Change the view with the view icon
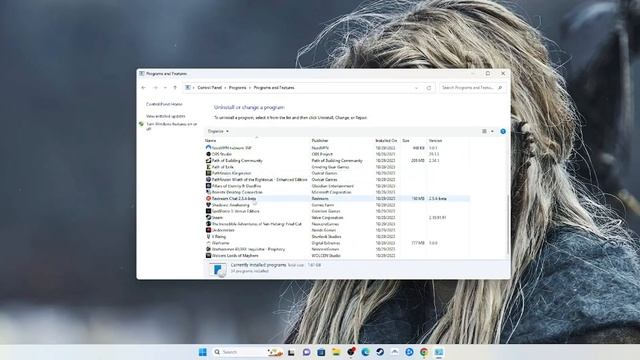This screenshot has height=360, width=640. 484,131
